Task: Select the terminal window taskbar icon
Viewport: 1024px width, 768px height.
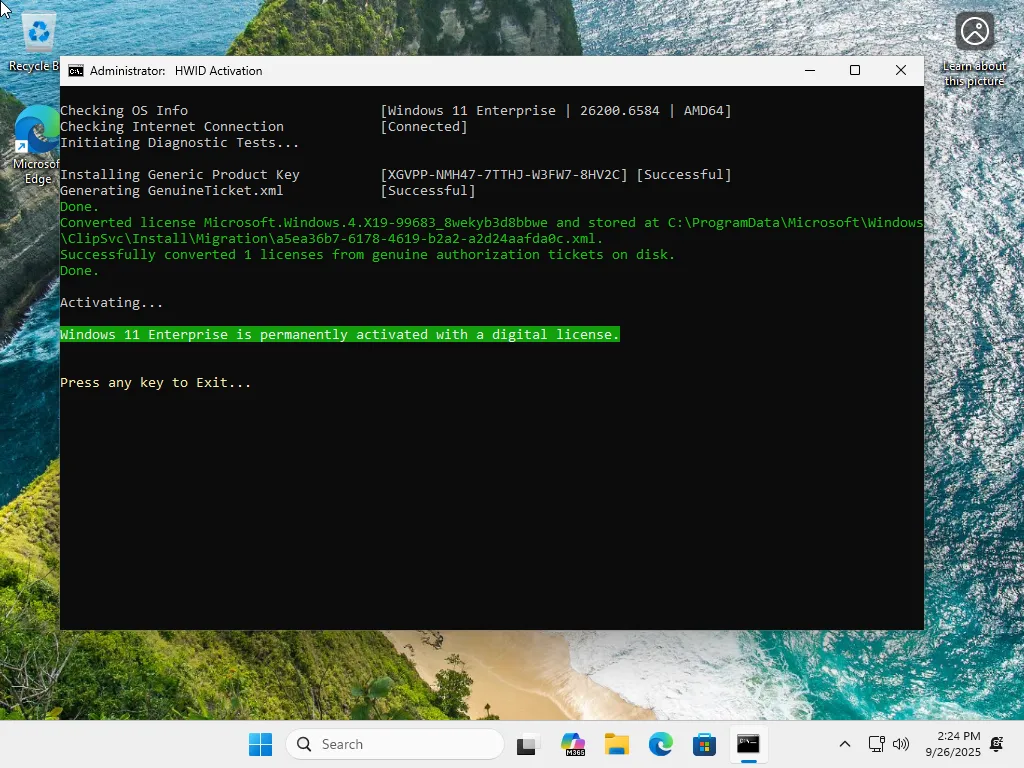Action: (748, 744)
